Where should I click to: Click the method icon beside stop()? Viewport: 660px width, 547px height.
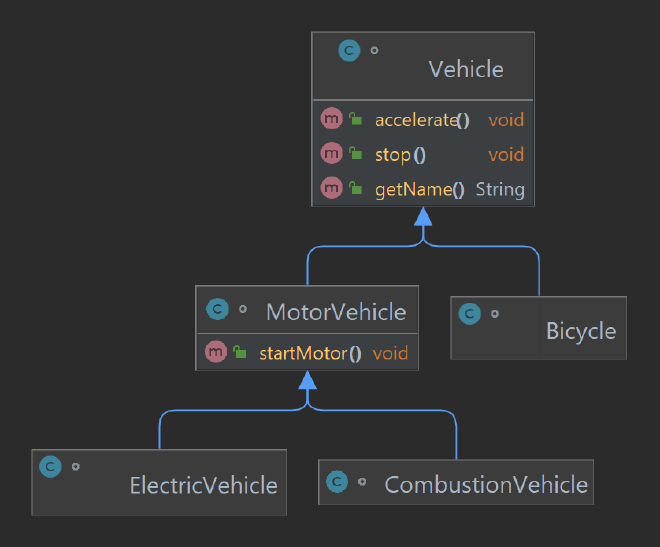[x=331, y=153]
